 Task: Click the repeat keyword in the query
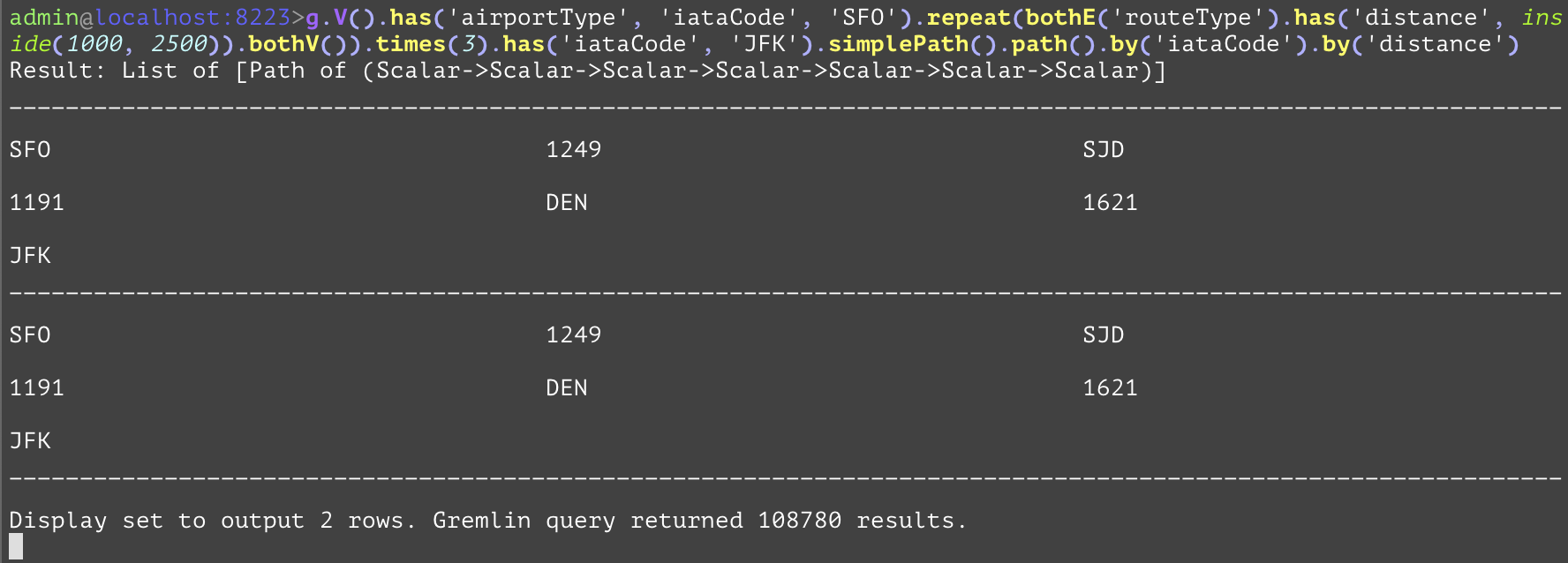(x=968, y=18)
